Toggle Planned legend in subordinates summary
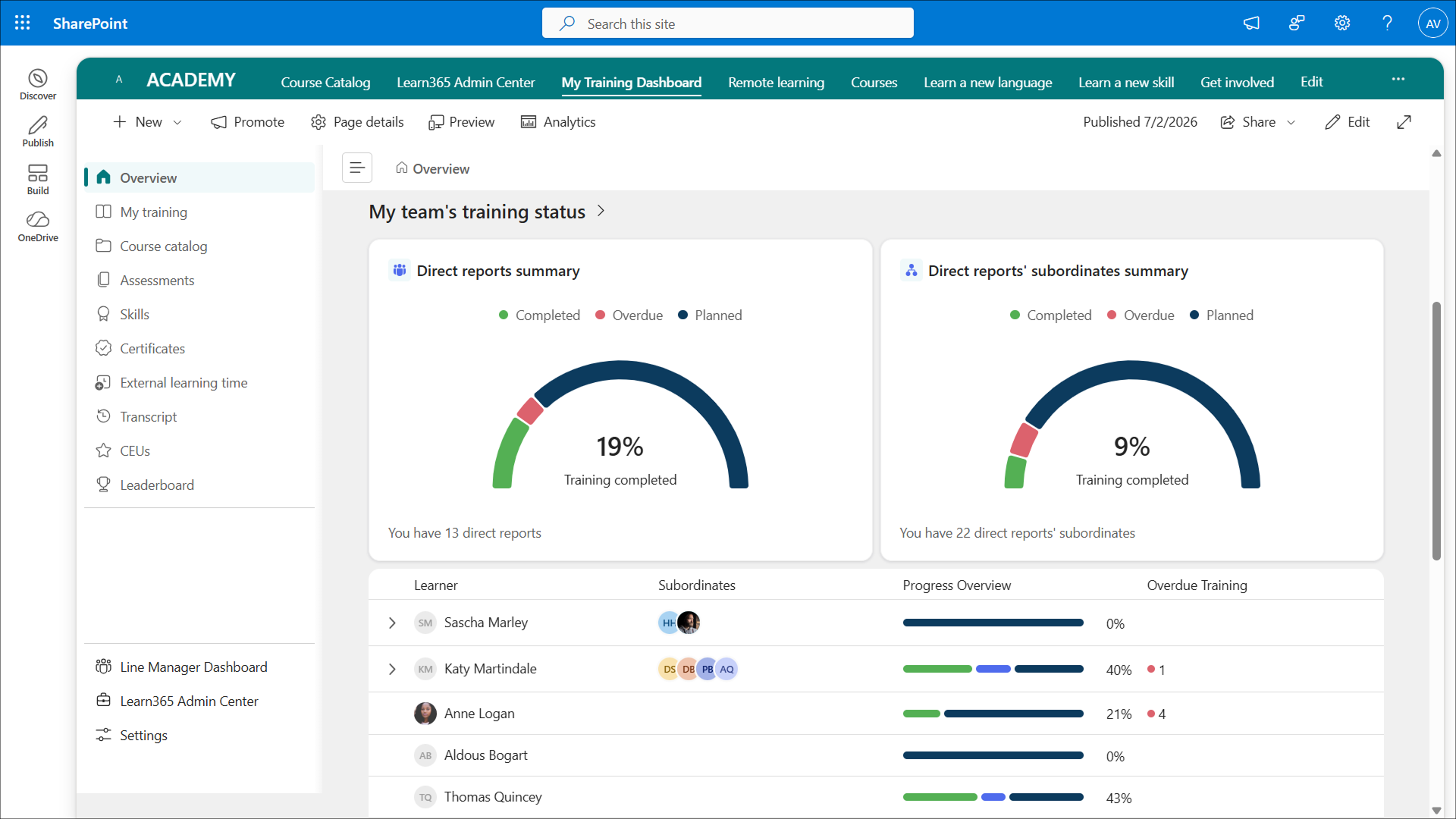 pos(1221,315)
